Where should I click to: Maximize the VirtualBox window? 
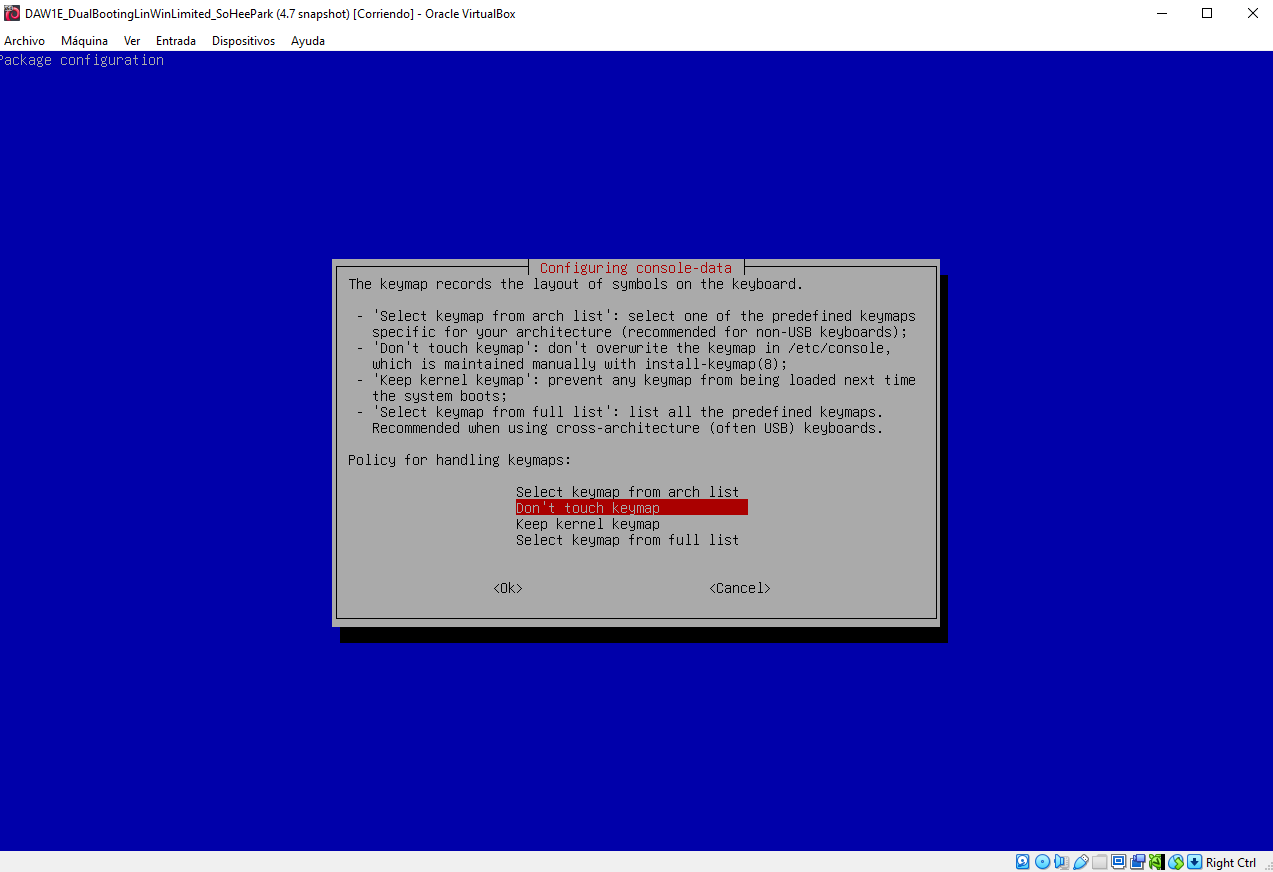(1207, 14)
